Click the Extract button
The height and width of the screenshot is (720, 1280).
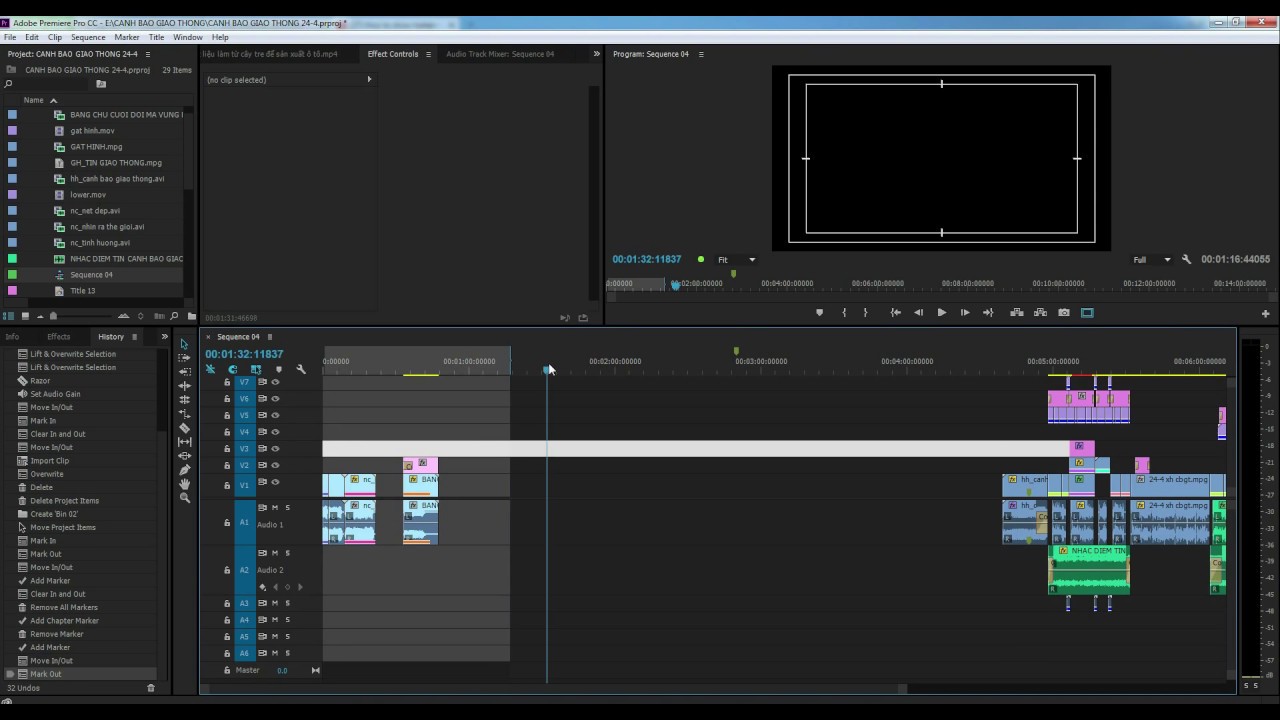[1040, 313]
